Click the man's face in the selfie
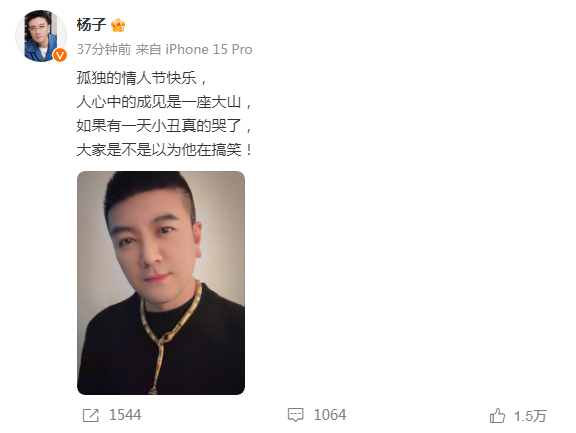The height and width of the screenshot is (433, 576). [156, 242]
